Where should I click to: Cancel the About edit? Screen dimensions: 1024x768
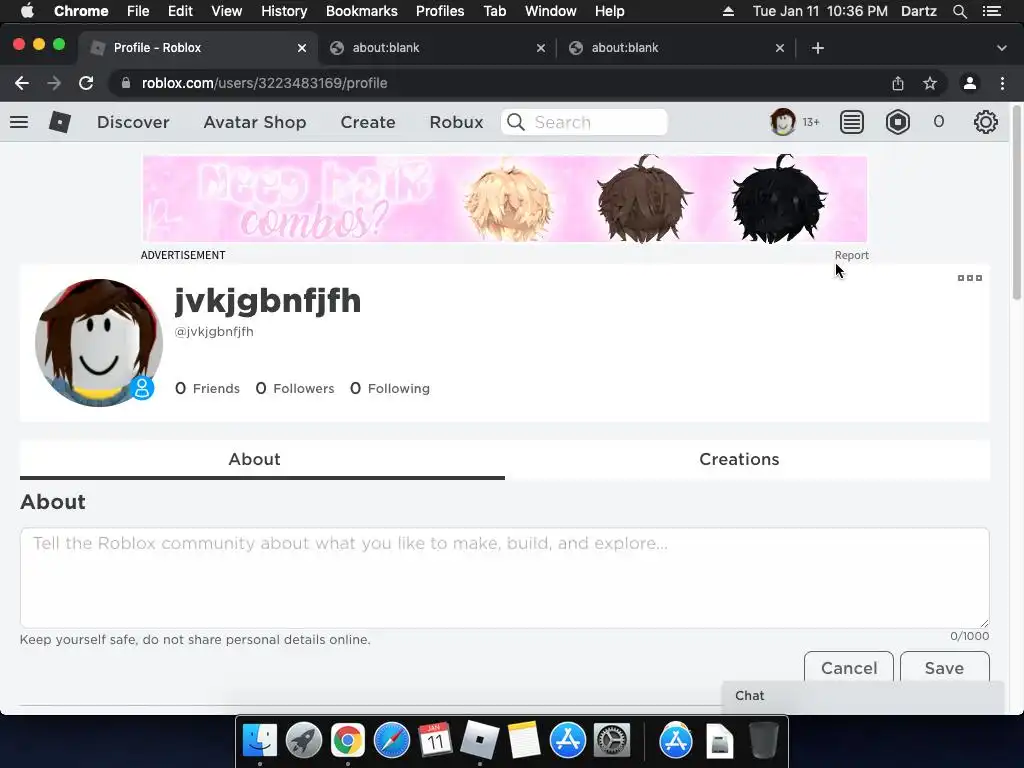849,667
